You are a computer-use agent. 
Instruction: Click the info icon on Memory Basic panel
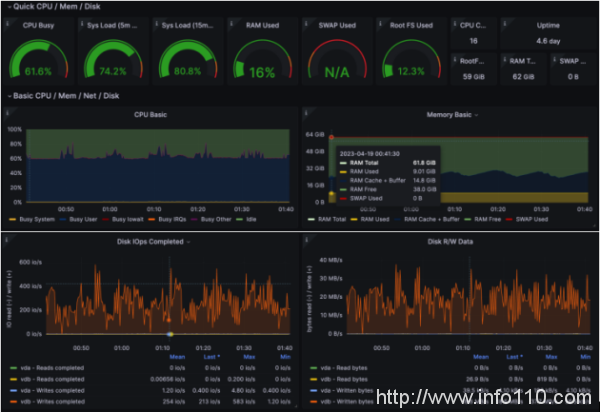click(306, 112)
